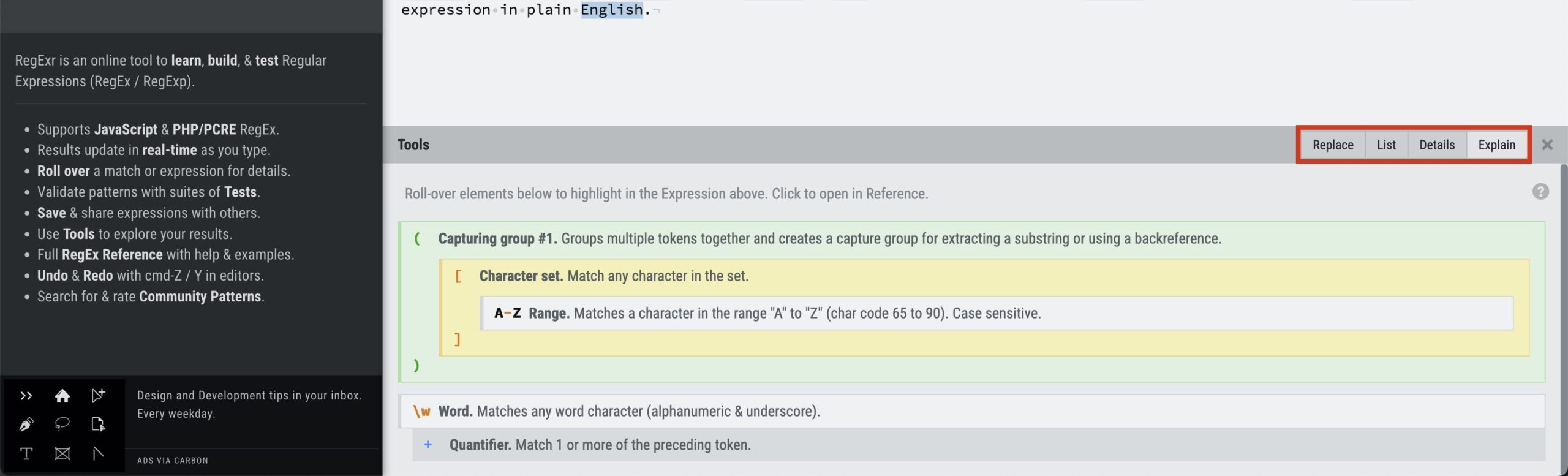Open the Details tool tab
The height and width of the screenshot is (476, 1568).
pos(1436,145)
